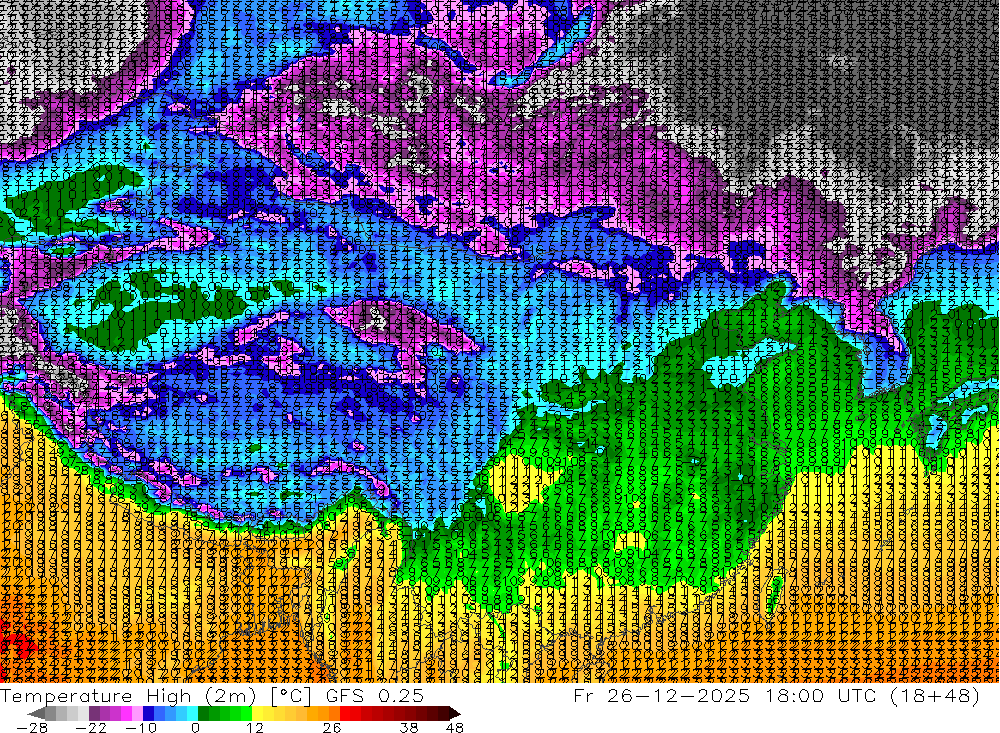Click the '[°C]' unit label
This screenshot has width=1000, height=733.
(x=291, y=696)
